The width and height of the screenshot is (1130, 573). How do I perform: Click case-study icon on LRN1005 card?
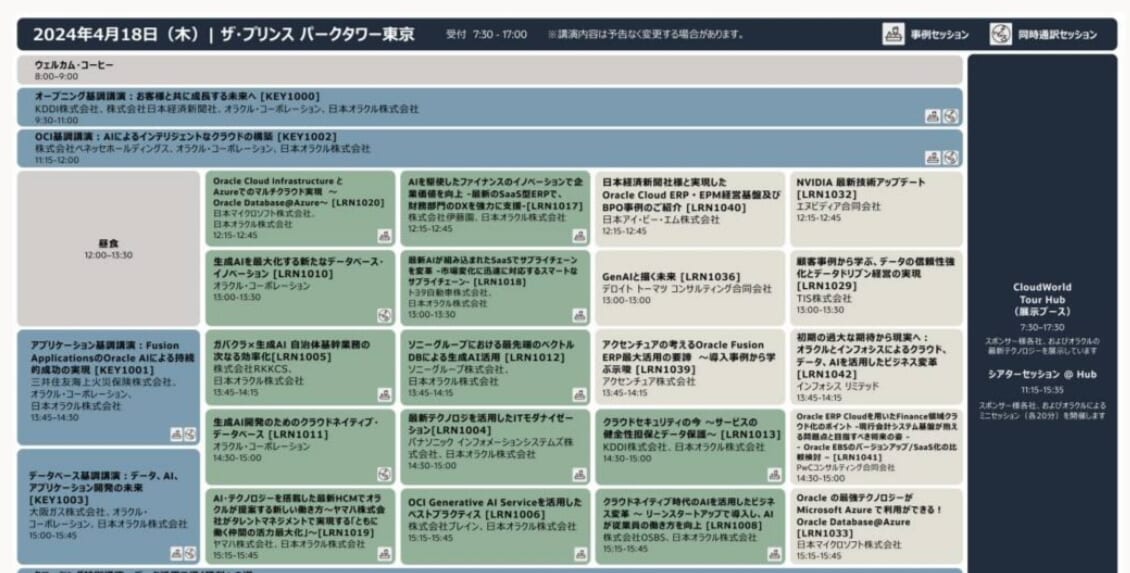384,395
